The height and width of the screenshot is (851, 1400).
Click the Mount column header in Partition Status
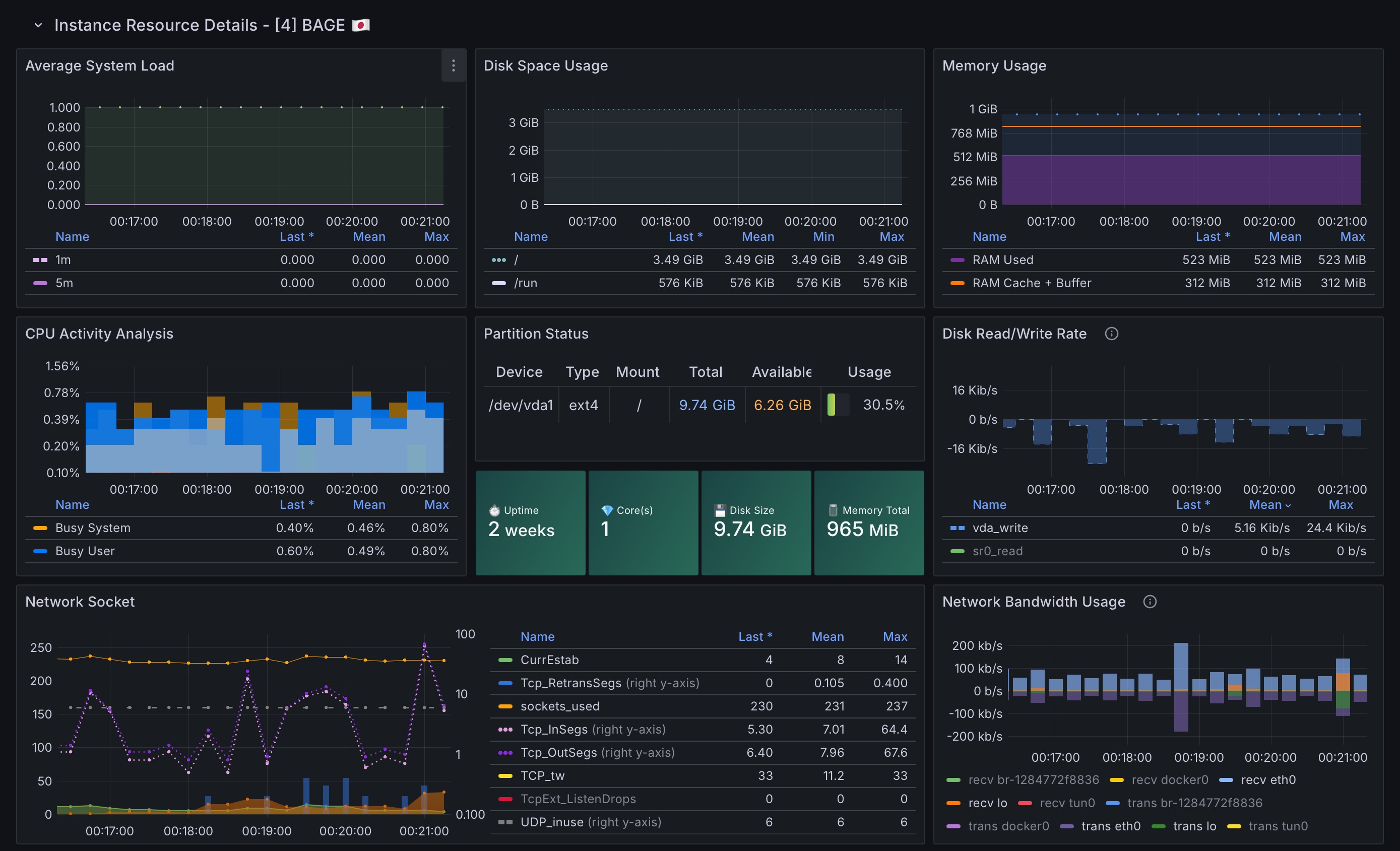point(638,371)
